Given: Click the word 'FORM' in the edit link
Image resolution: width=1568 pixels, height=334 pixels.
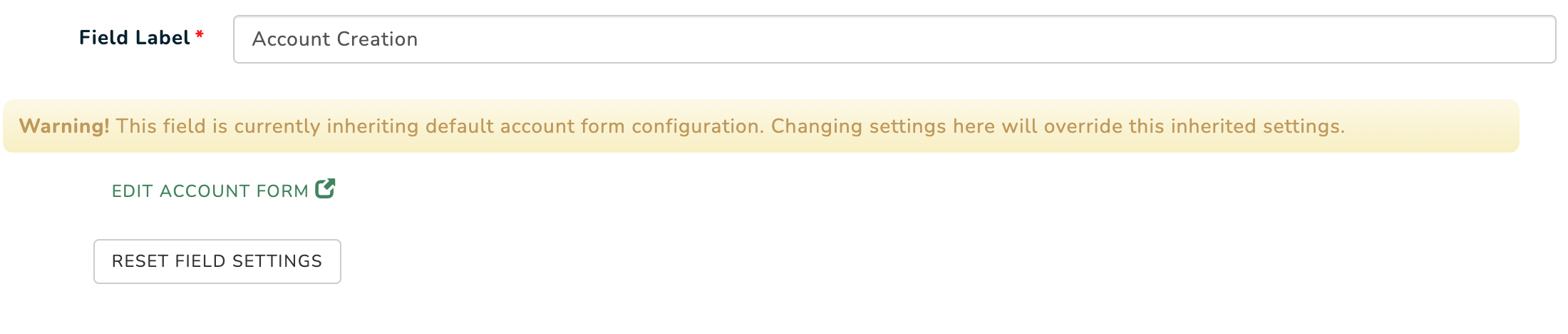Looking at the screenshot, I should (282, 191).
